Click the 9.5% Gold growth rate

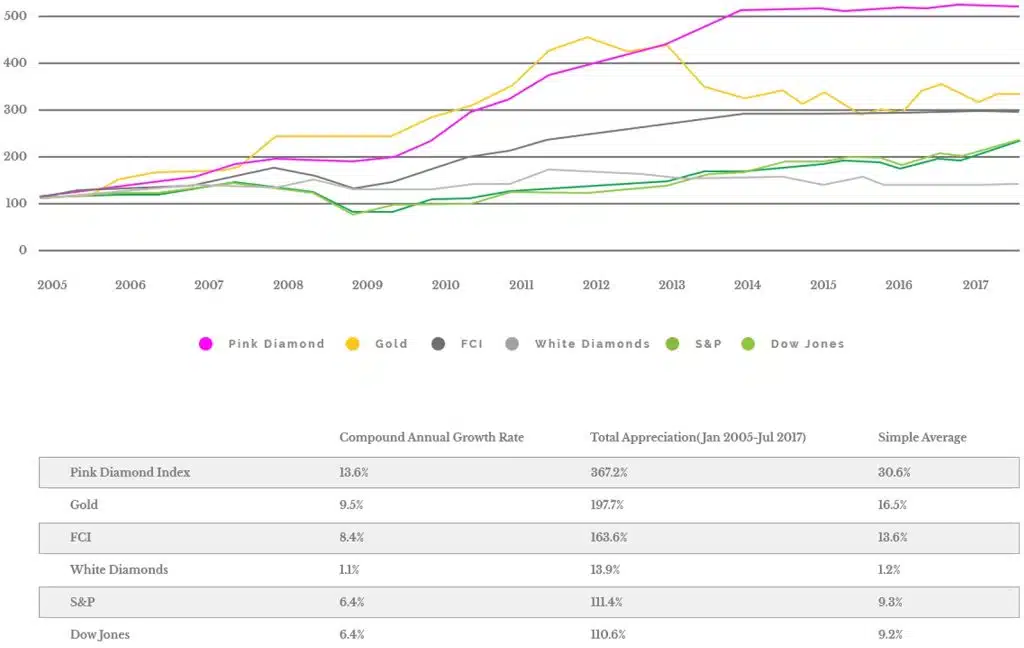(x=351, y=505)
